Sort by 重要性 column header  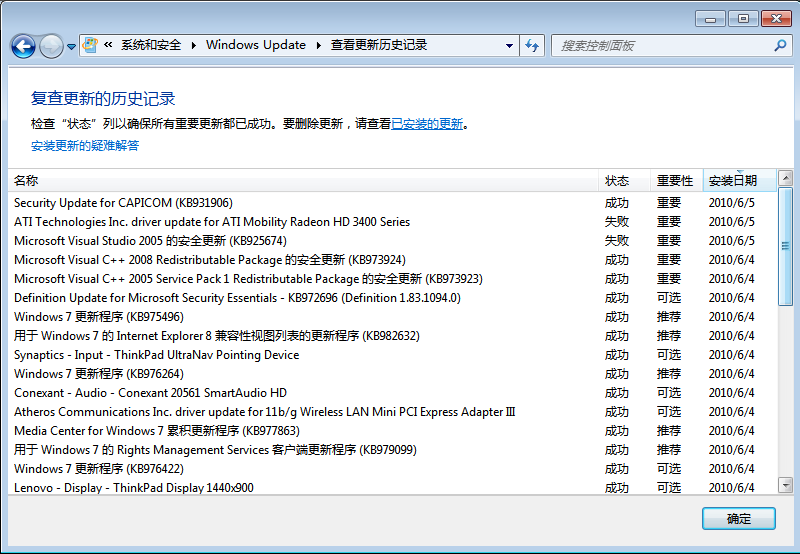click(x=677, y=181)
